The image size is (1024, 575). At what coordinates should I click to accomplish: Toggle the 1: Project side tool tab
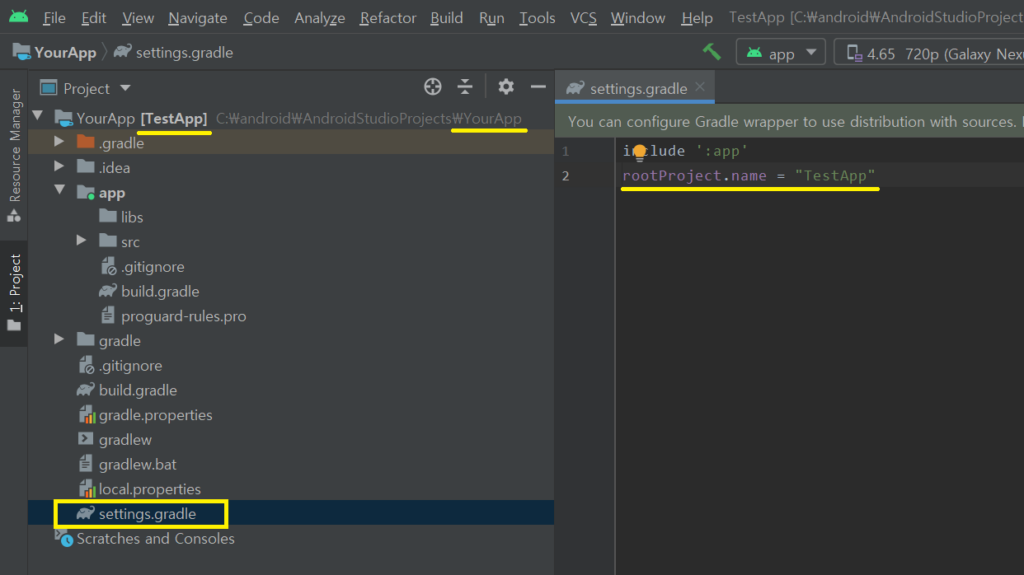[14, 292]
